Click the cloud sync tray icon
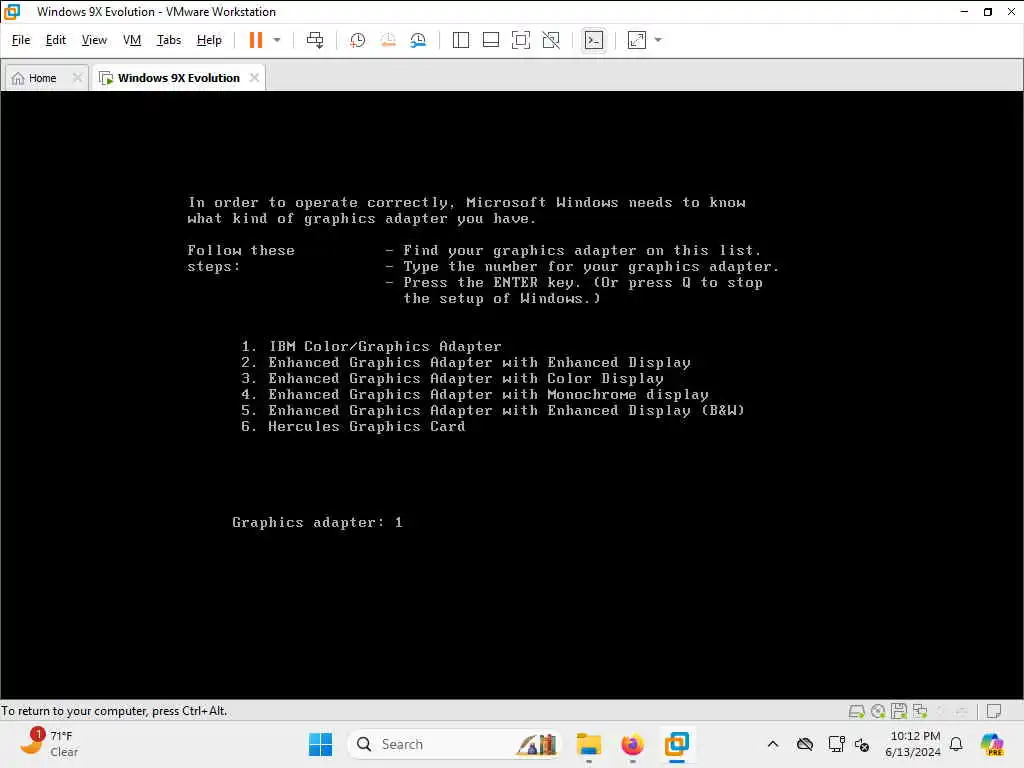Image resolution: width=1024 pixels, height=768 pixels. [805, 744]
